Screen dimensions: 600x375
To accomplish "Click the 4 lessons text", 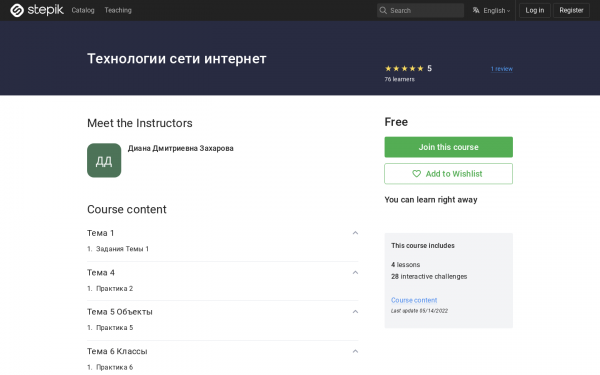I will (406, 265).
